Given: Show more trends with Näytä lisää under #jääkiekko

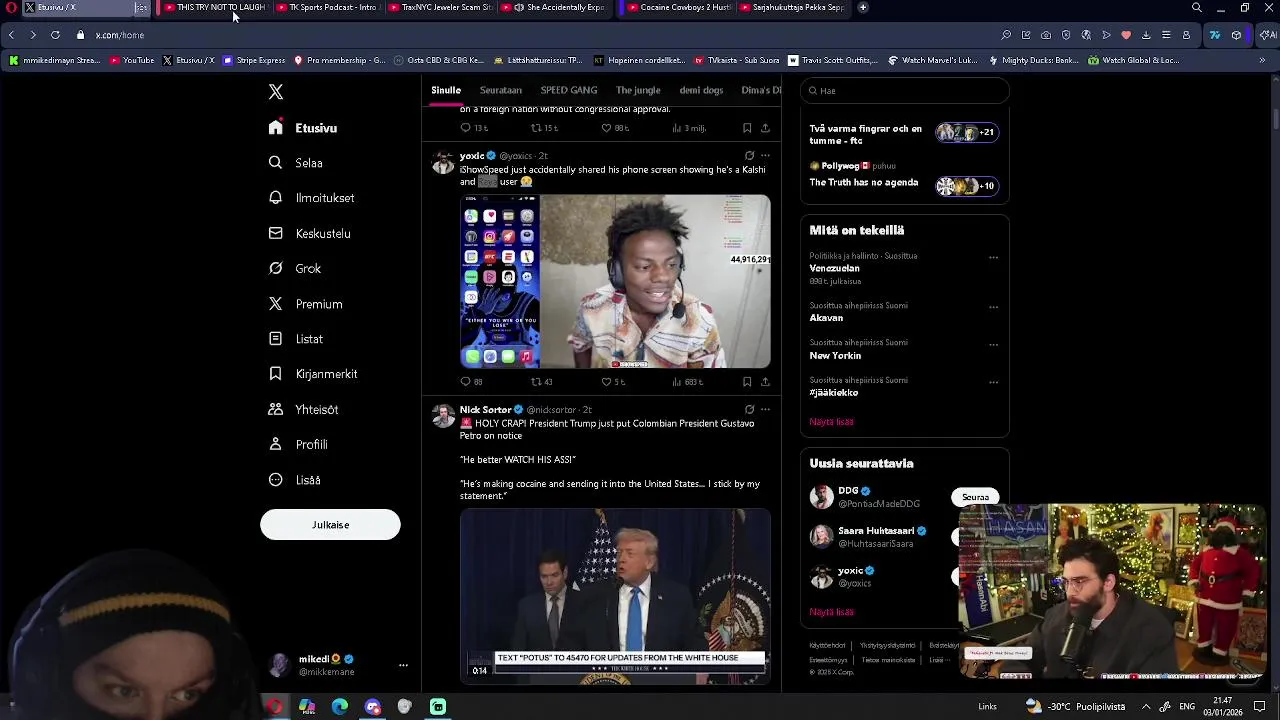Looking at the screenshot, I should 831,422.
